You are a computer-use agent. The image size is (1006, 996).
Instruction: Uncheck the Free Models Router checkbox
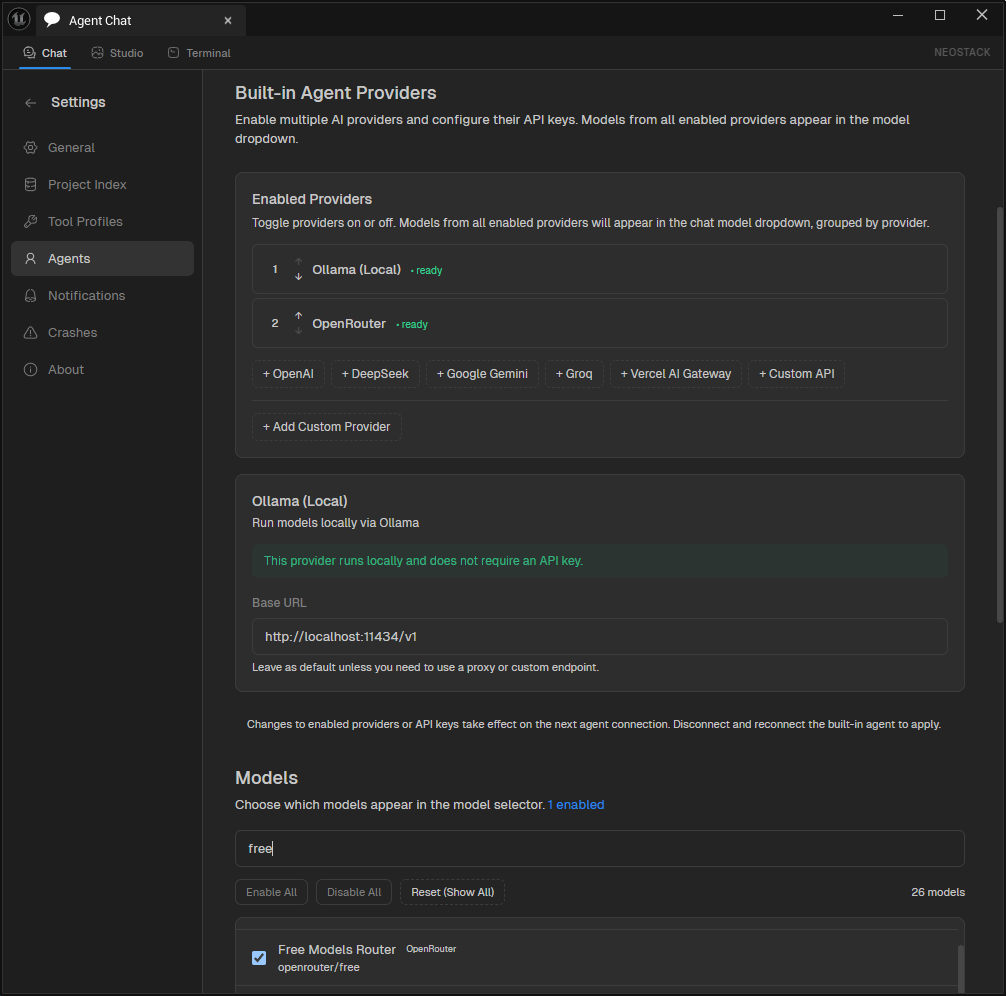click(x=259, y=958)
